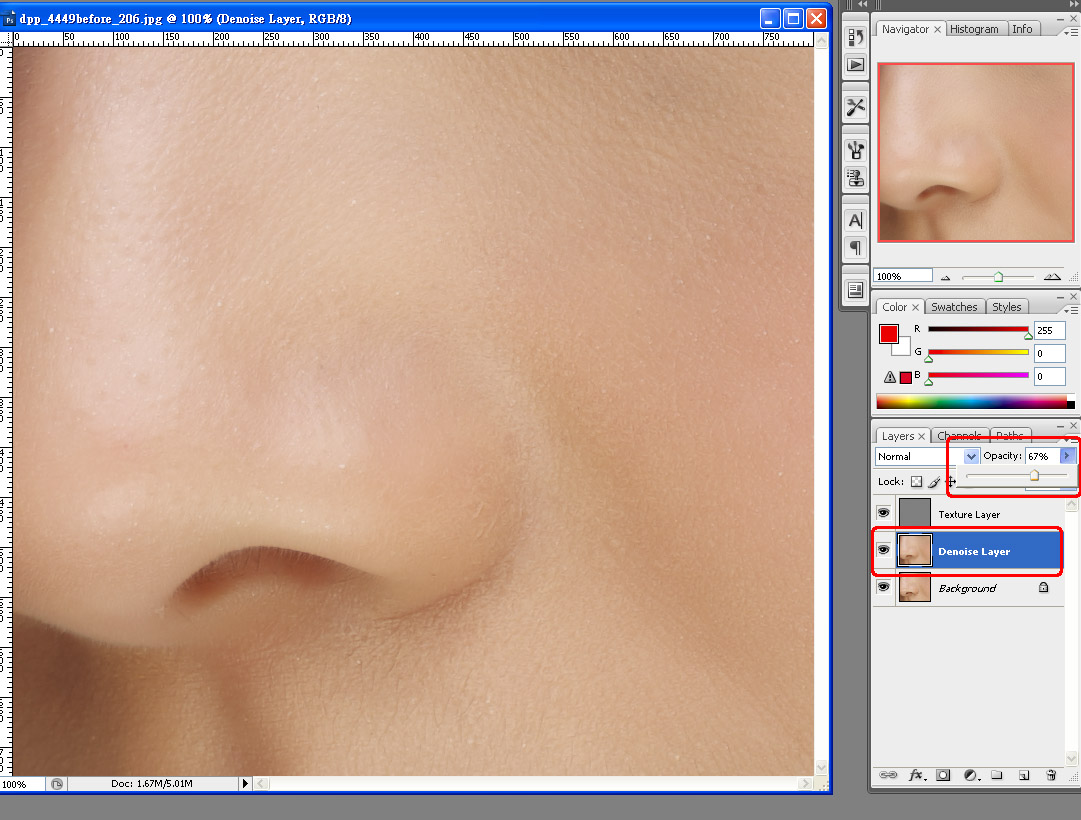1081x820 pixels.
Task: Hide the Texture Layer eye icon
Action: pyautogui.click(x=883, y=513)
